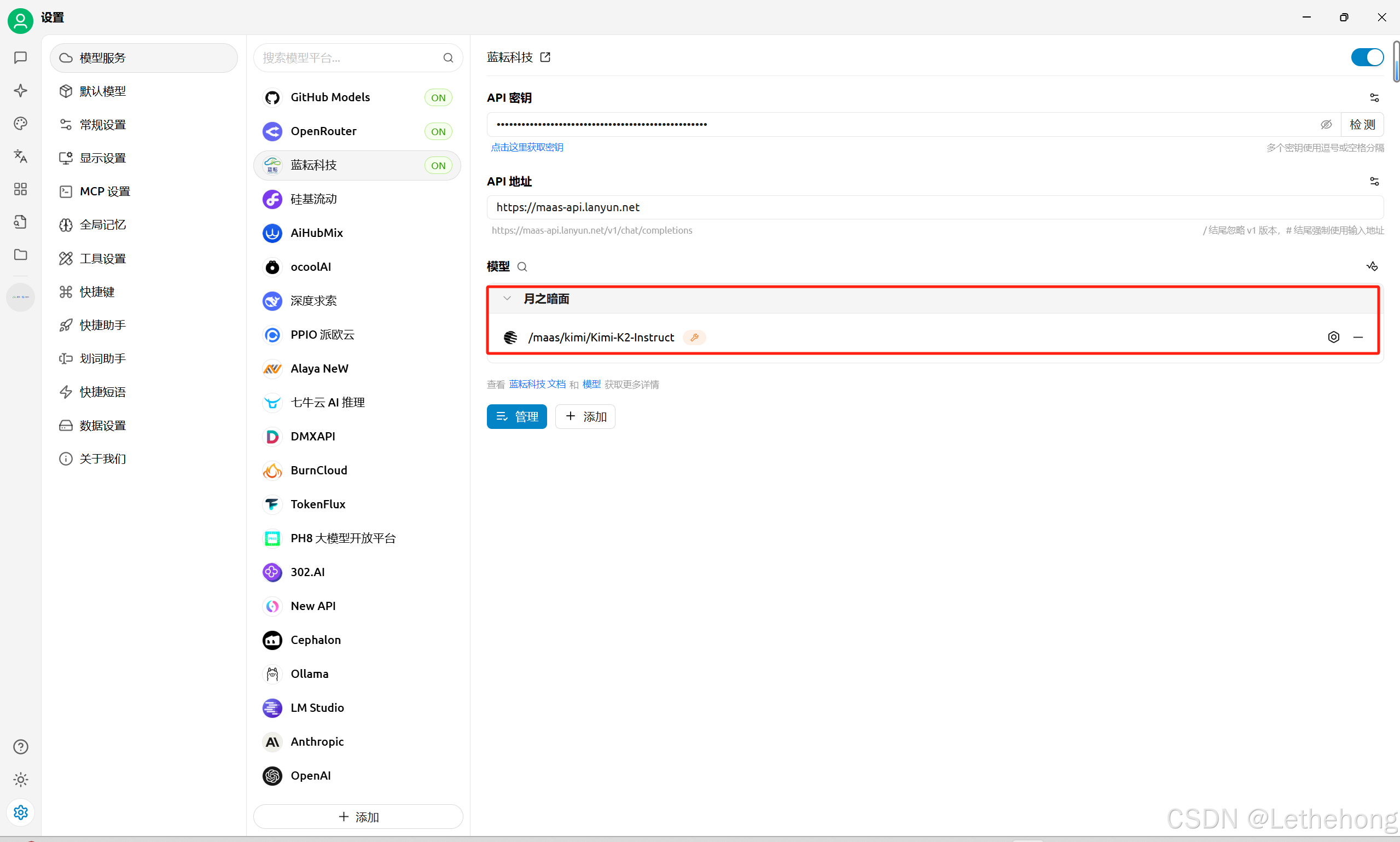Image resolution: width=1400 pixels, height=842 pixels.
Task: Open API key list settings icon
Action: tap(1374, 97)
